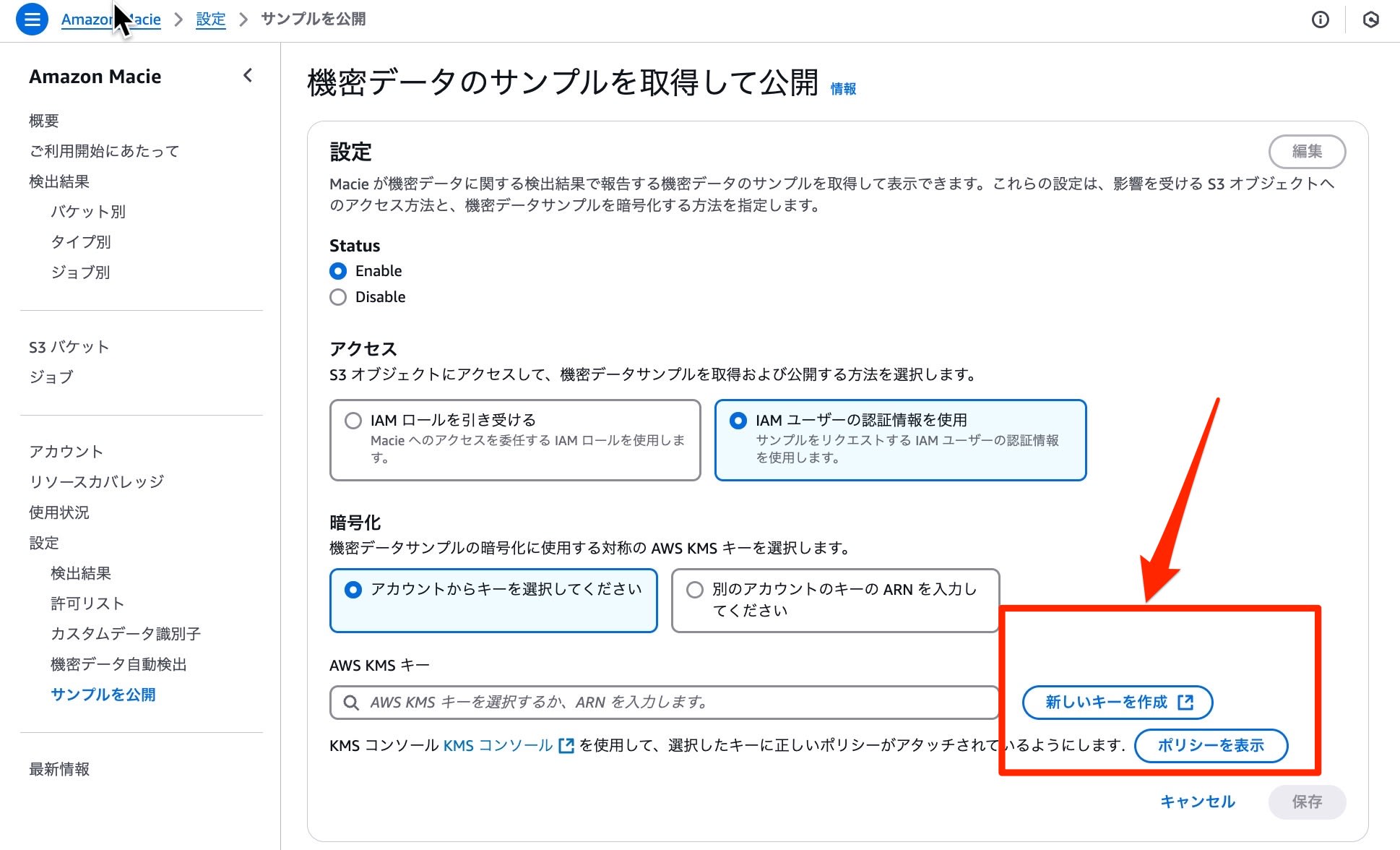Click the Amazon Macie sidebar title
Viewport: 1400px width, 850px height.
click(x=95, y=77)
